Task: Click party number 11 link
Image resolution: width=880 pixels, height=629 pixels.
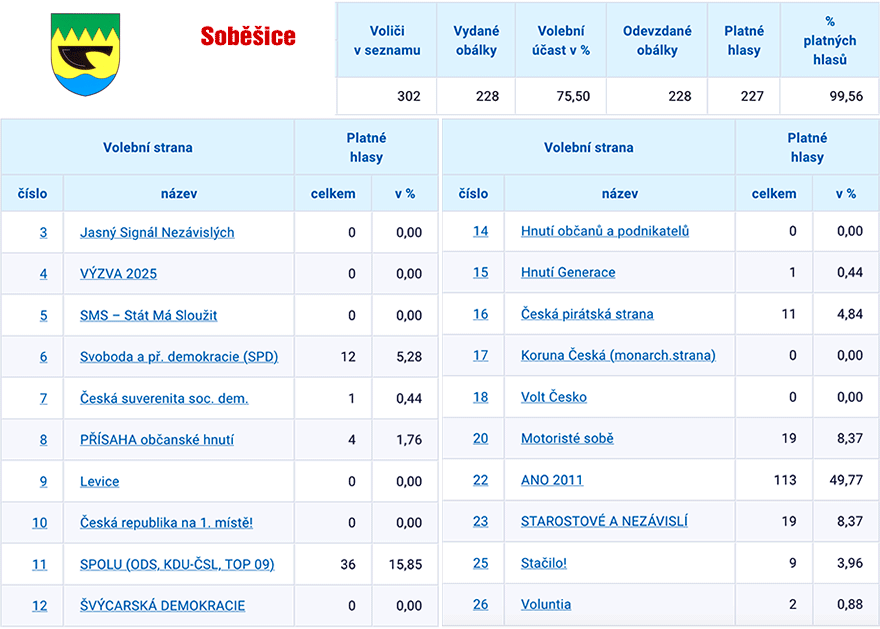Action: (40, 565)
